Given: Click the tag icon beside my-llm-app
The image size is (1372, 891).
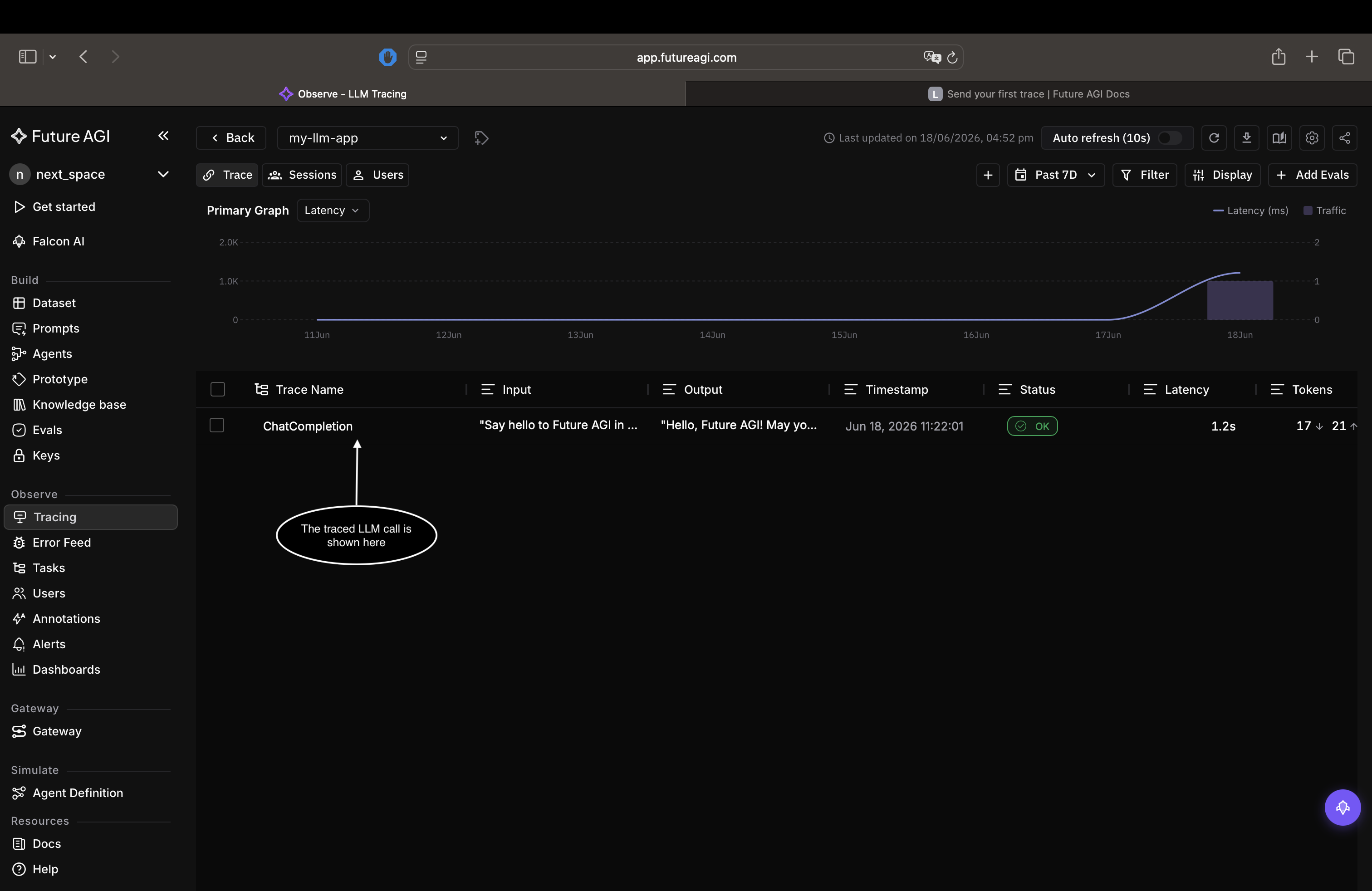Looking at the screenshot, I should point(481,138).
